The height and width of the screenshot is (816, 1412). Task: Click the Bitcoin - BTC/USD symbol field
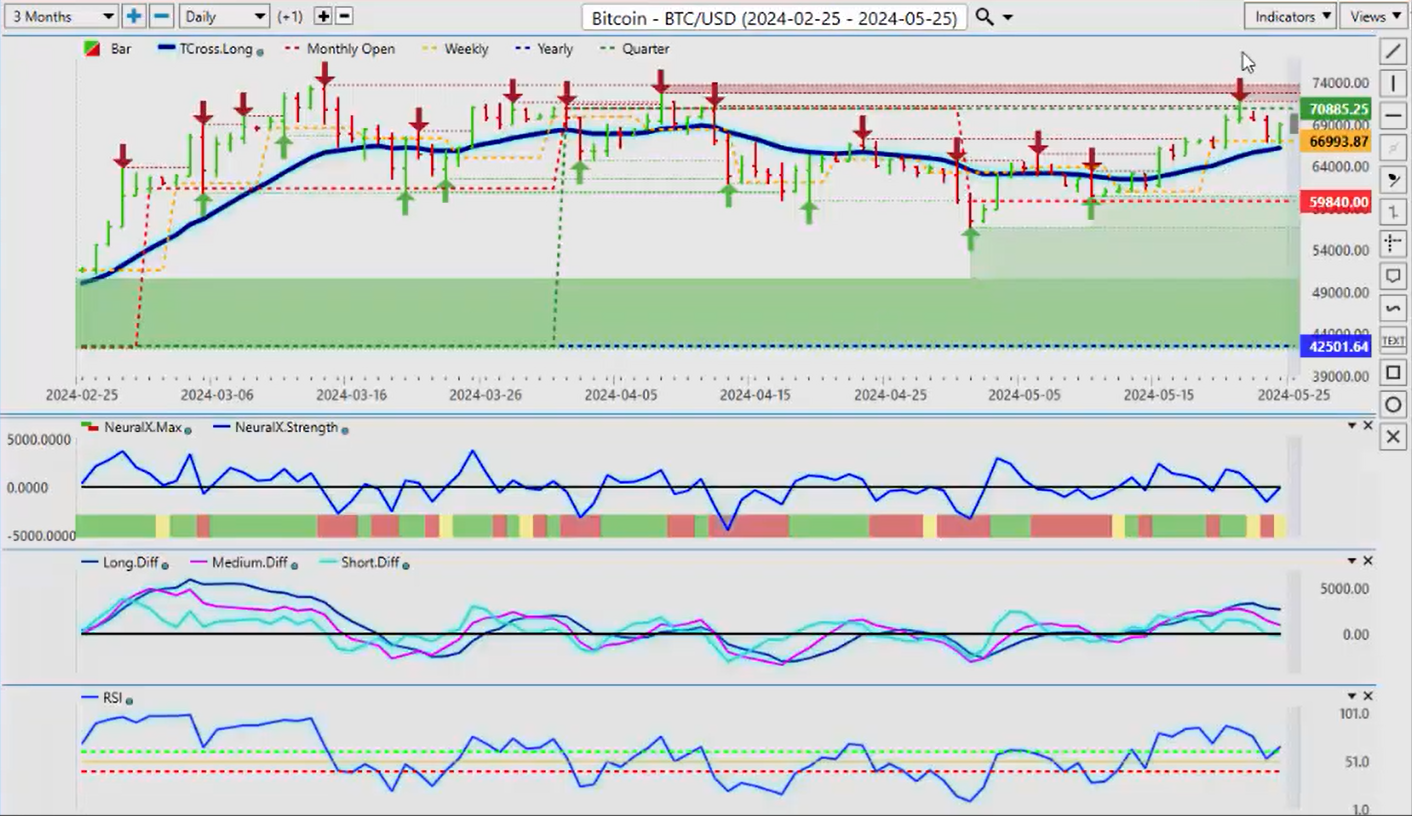(775, 18)
